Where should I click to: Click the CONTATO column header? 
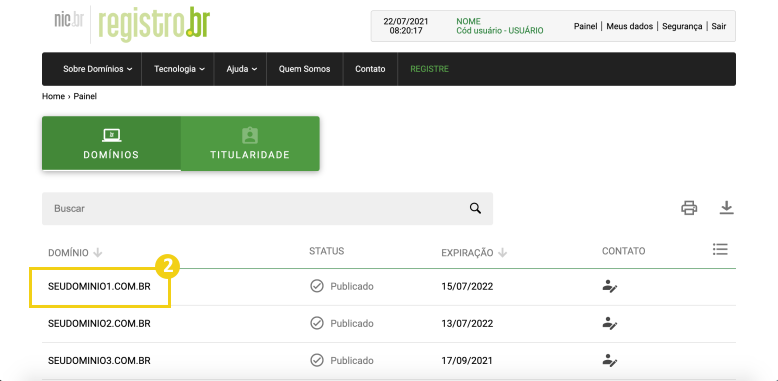624,251
